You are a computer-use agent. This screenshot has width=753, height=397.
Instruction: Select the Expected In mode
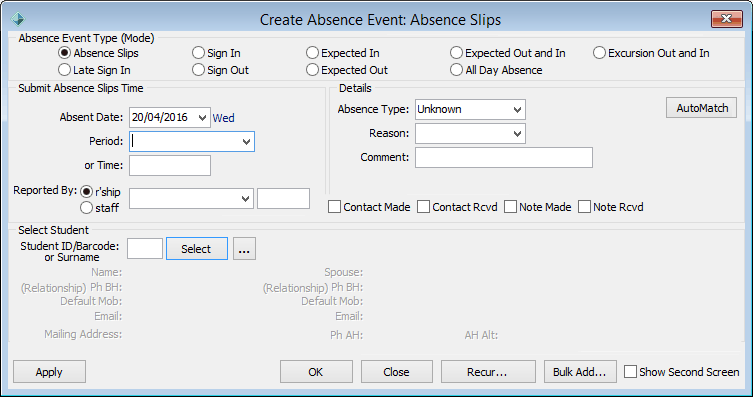point(312,53)
